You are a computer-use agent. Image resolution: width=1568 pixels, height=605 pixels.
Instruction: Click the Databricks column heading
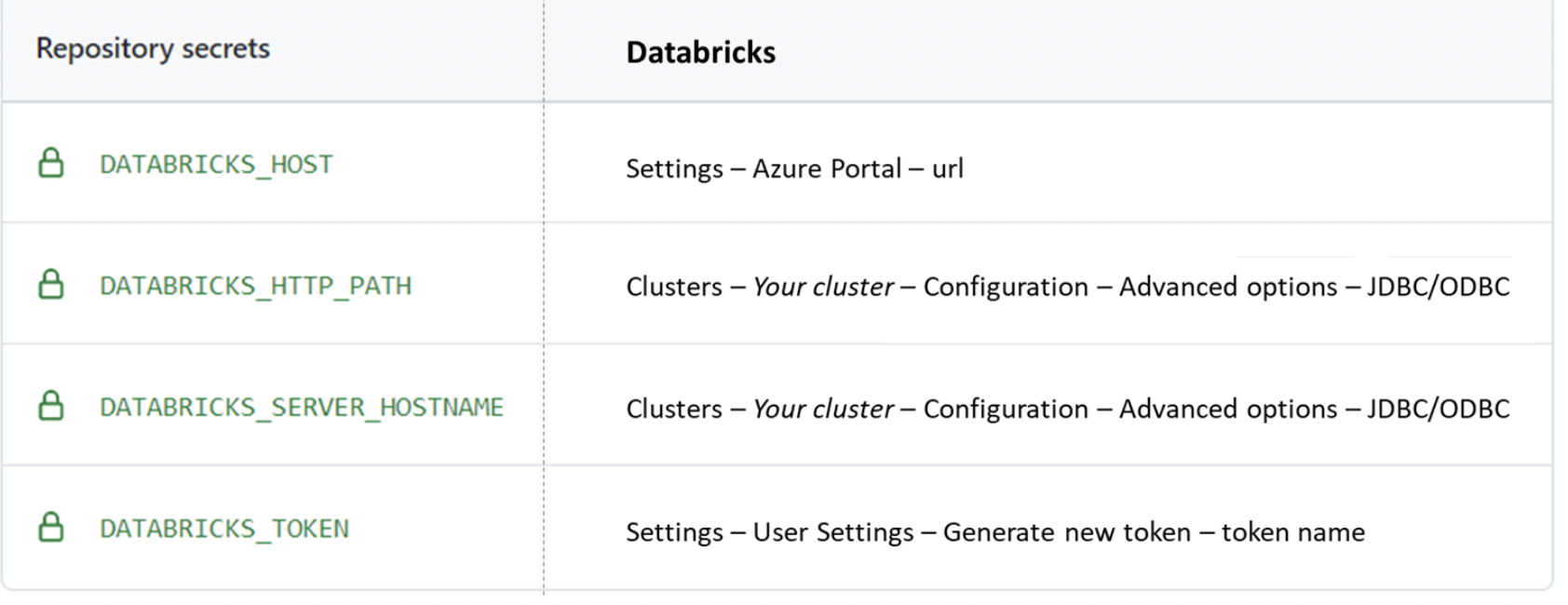[700, 52]
